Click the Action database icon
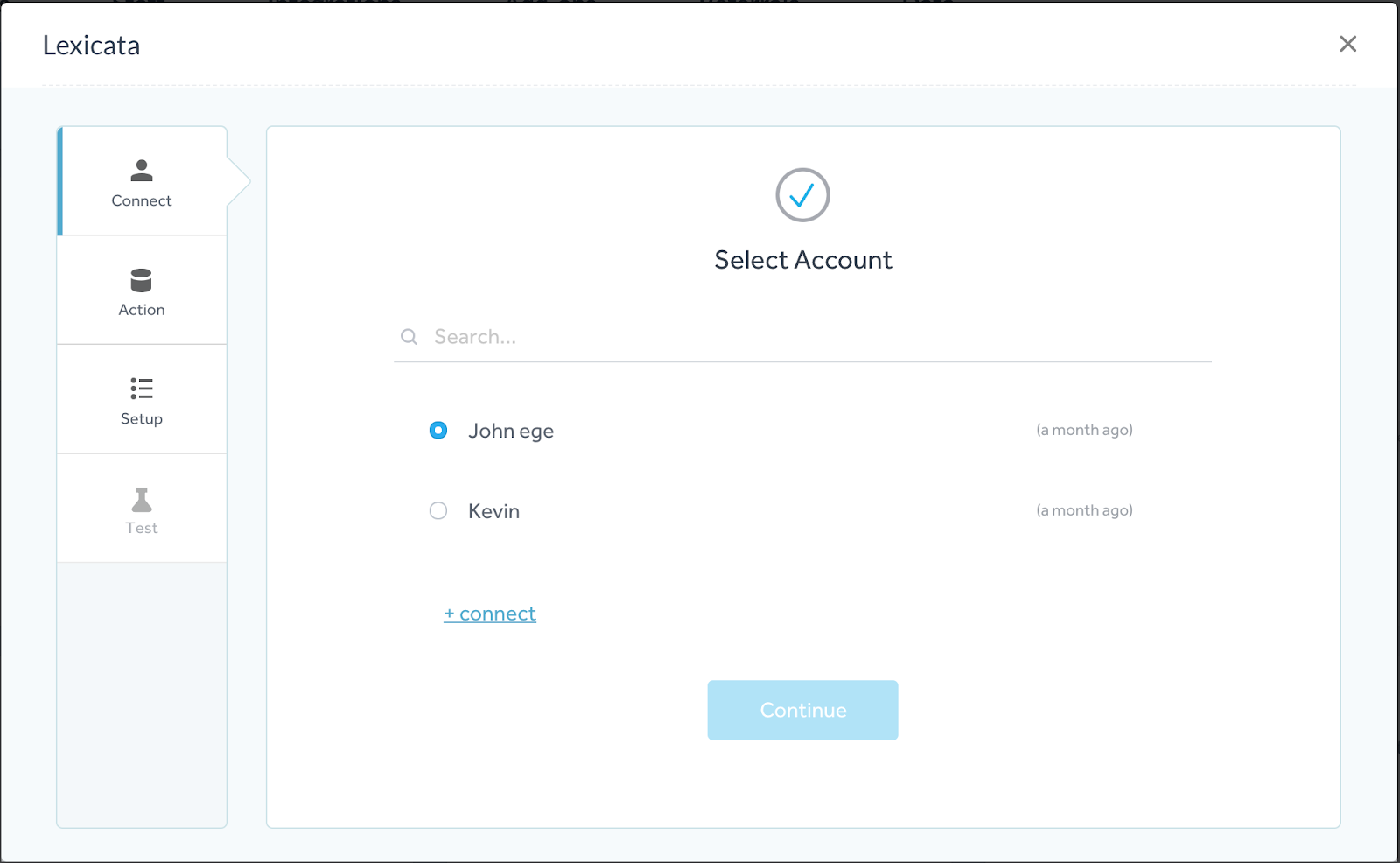Screen dimensions: 1400x863 click(x=142, y=280)
